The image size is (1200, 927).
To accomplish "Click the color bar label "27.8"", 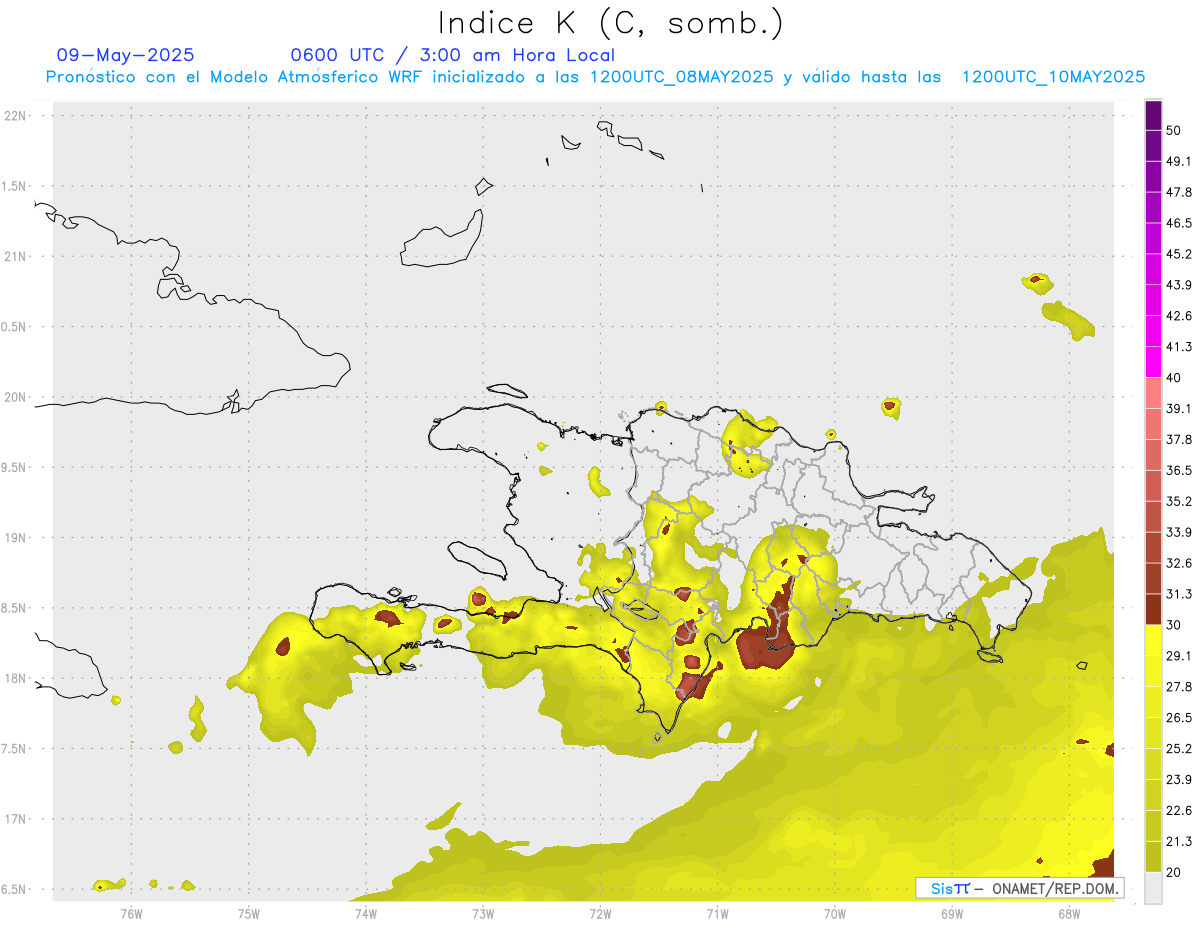I will 1179,687.
